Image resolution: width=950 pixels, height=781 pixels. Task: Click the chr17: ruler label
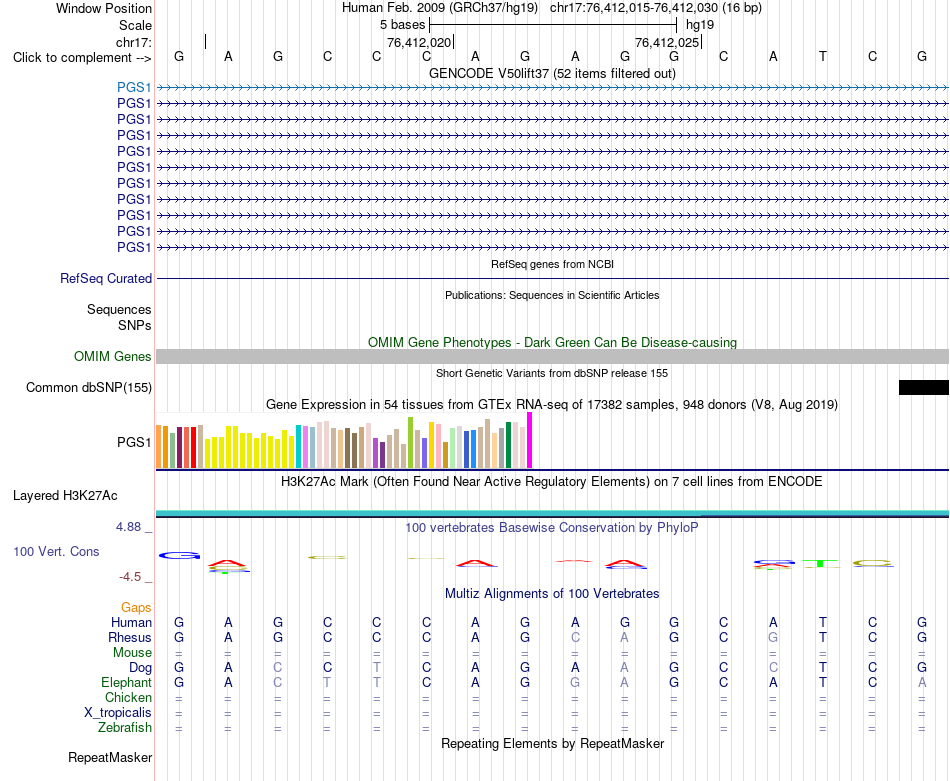(133, 42)
